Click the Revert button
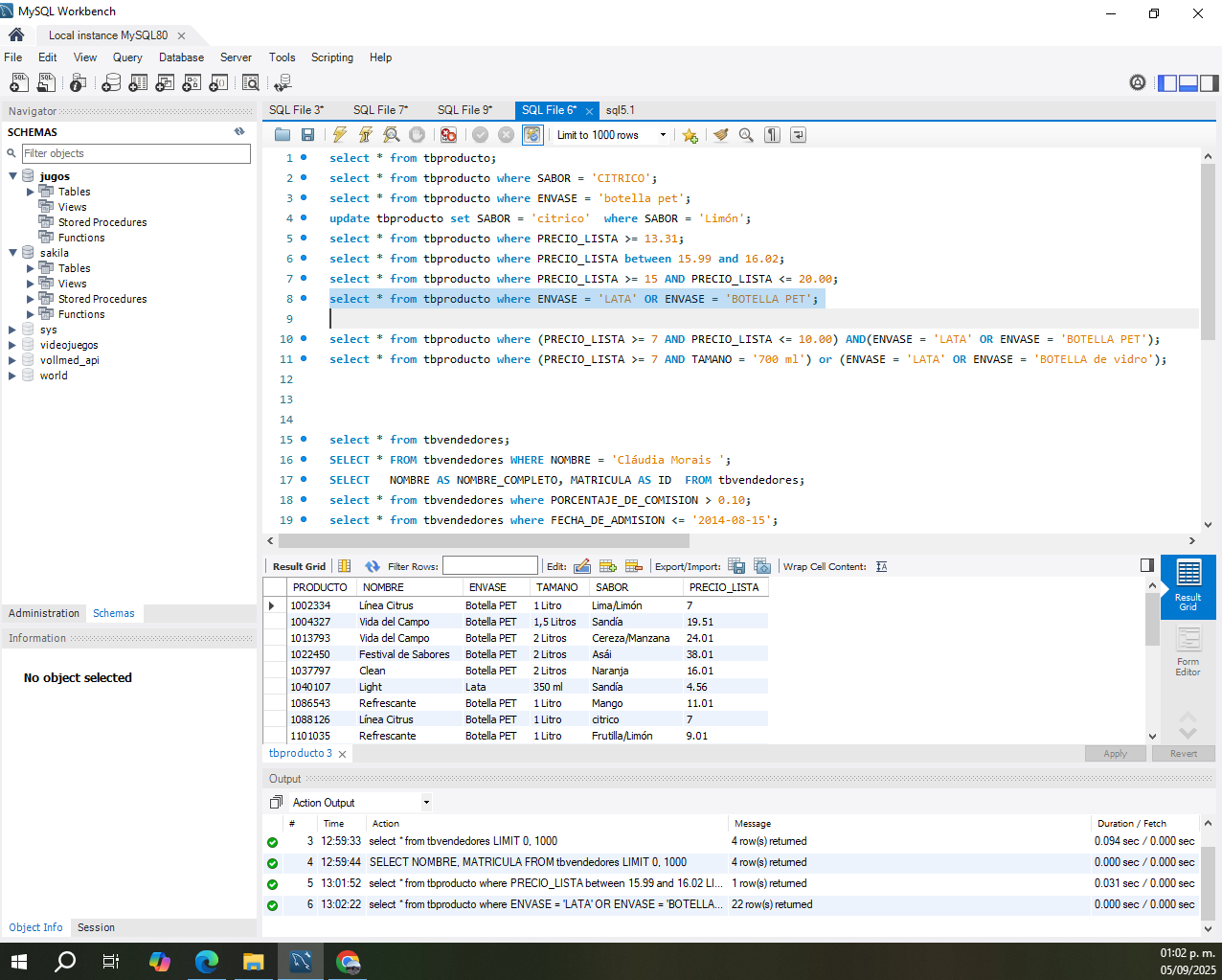1222x980 pixels. tap(1184, 754)
